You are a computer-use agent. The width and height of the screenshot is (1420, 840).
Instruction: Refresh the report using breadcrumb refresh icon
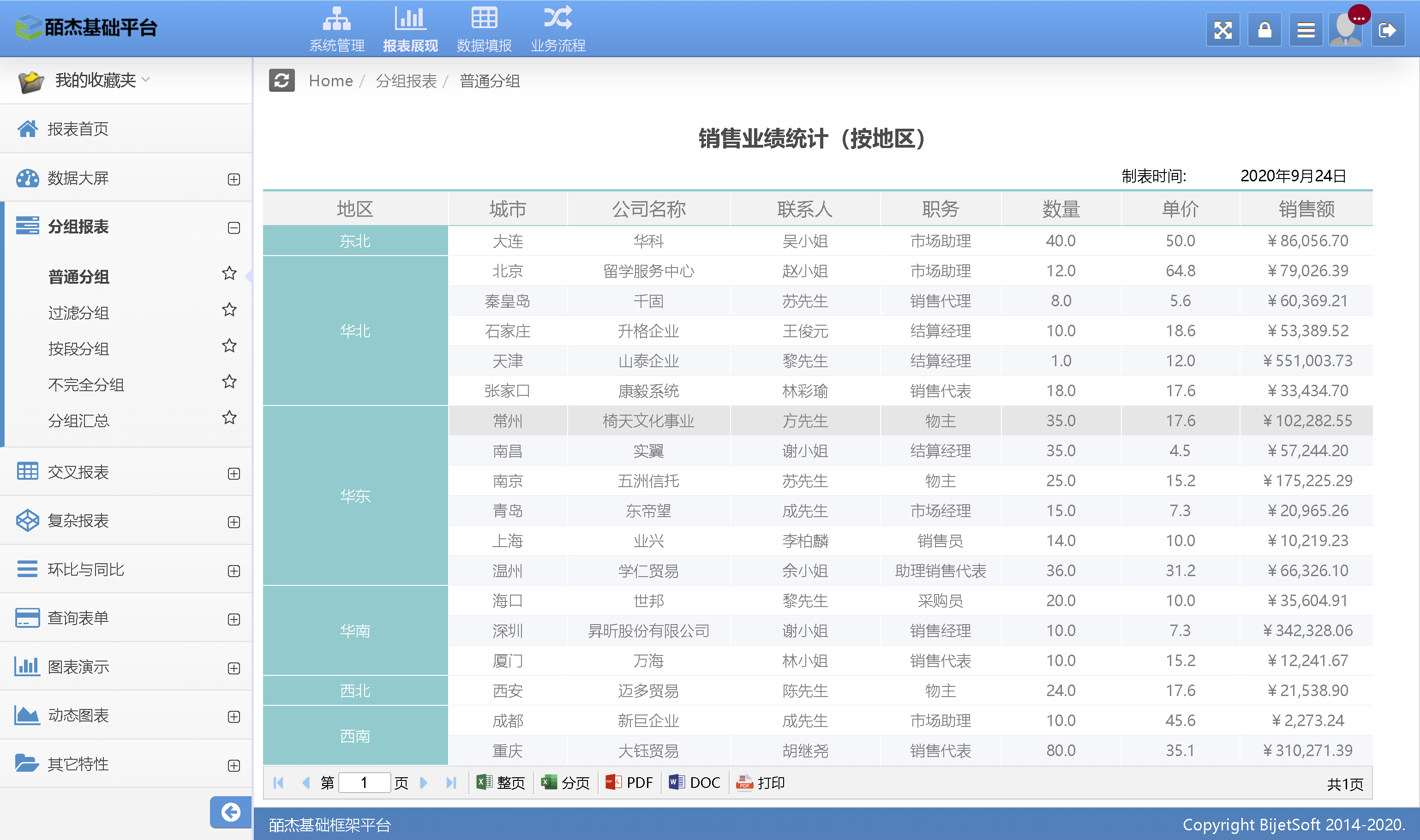(x=282, y=80)
